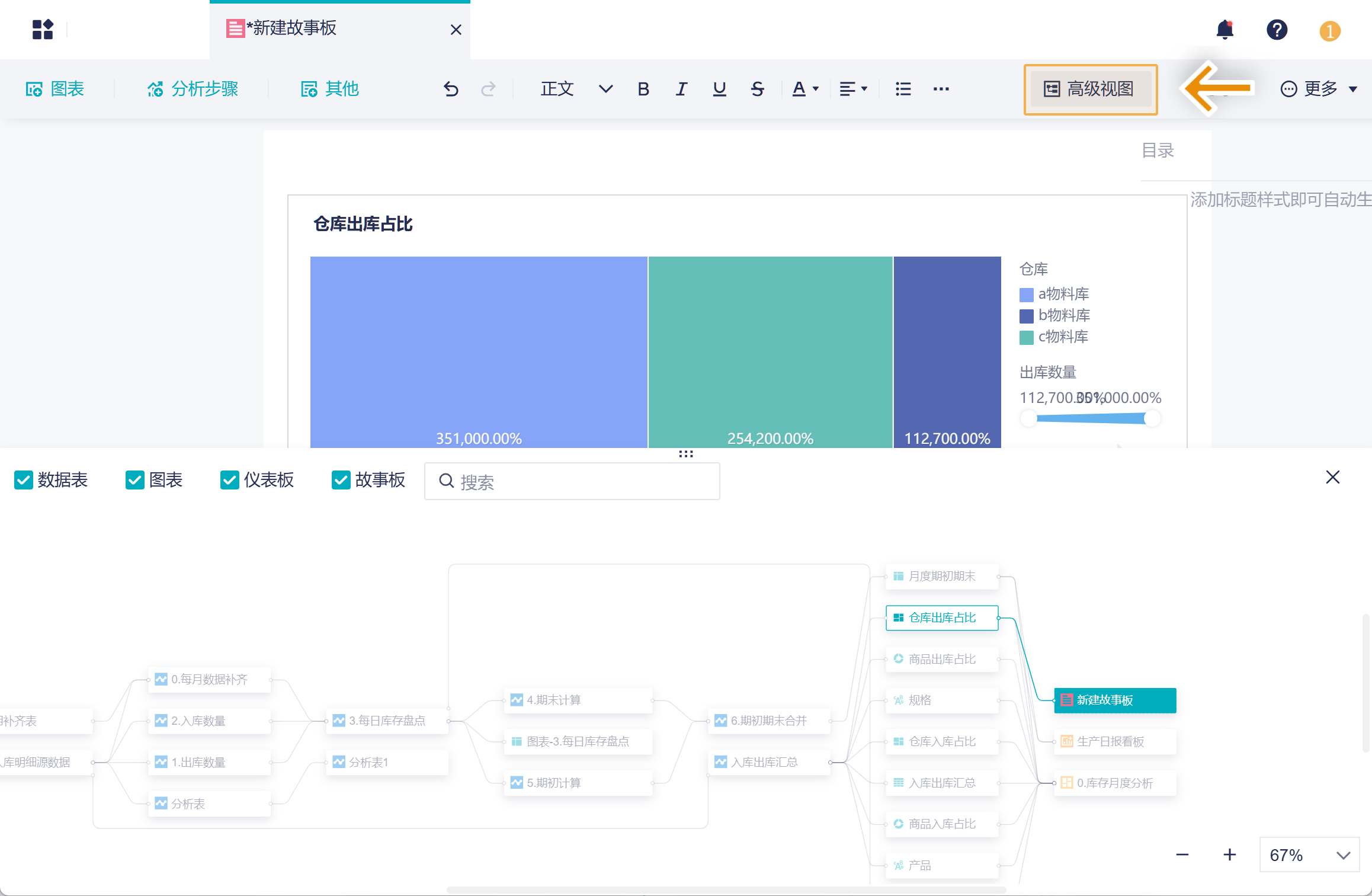Open the 图表 insert menu

click(55, 89)
